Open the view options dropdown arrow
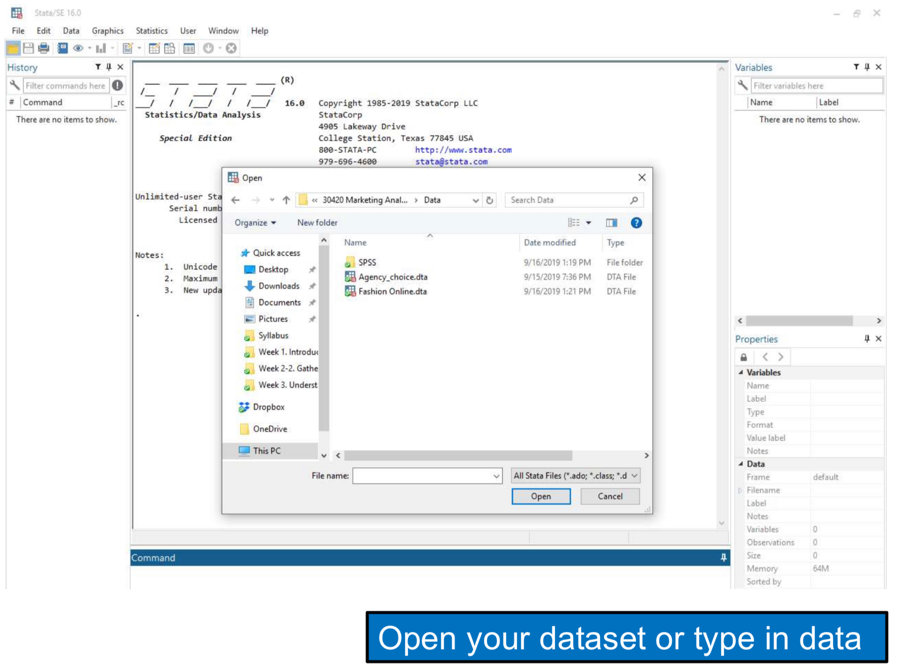This screenshot has height=672, width=900. point(588,223)
